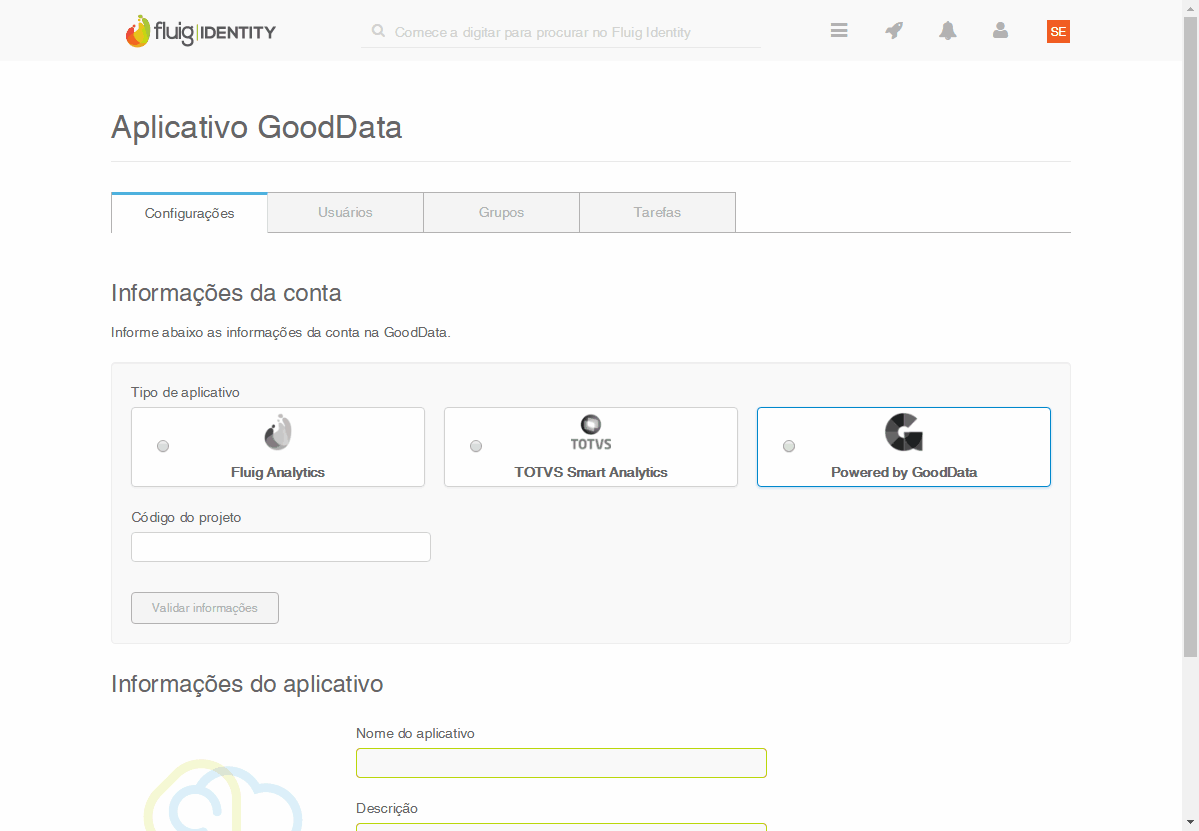Click the rocket launcher icon
Image resolution: width=1199 pixels, height=831 pixels.
click(894, 31)
